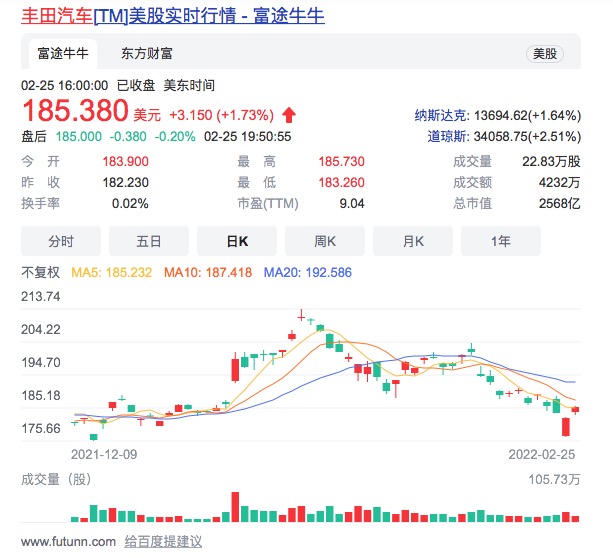
Task: Click the MA10: 187.418 indicator label
Action: [x=208, y=273]
